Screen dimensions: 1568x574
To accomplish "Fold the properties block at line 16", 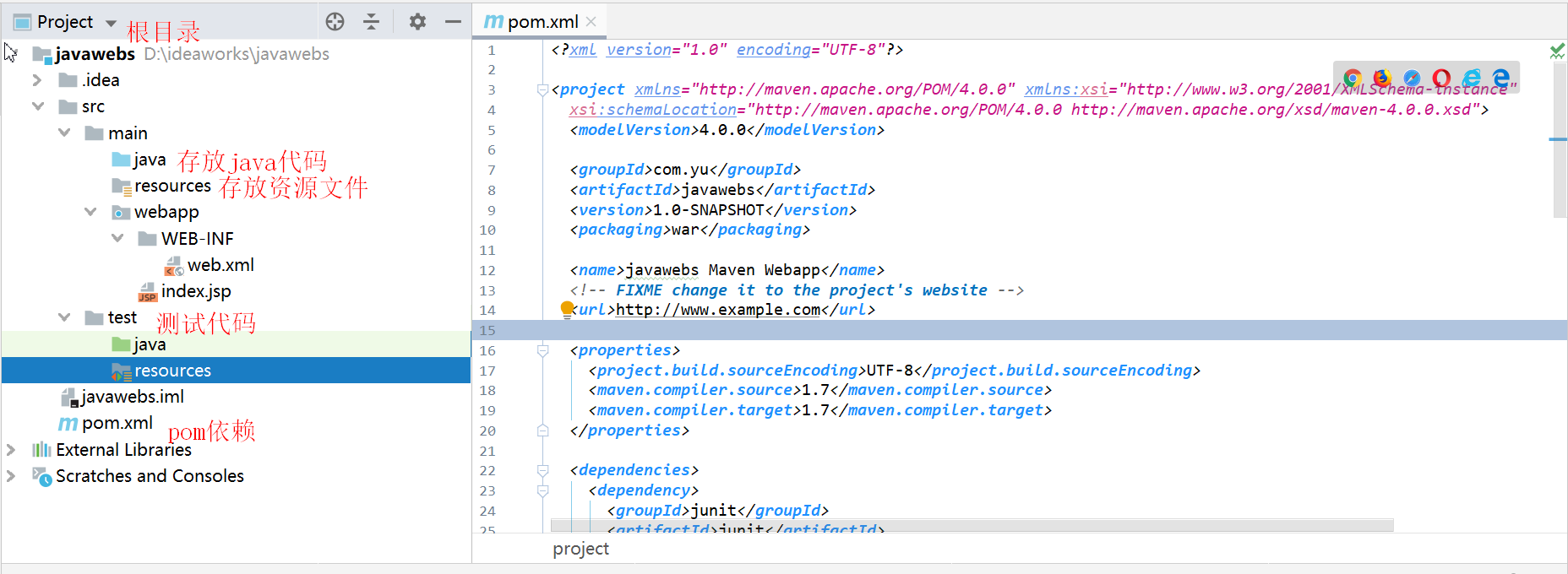I will [x=542, y=350].
